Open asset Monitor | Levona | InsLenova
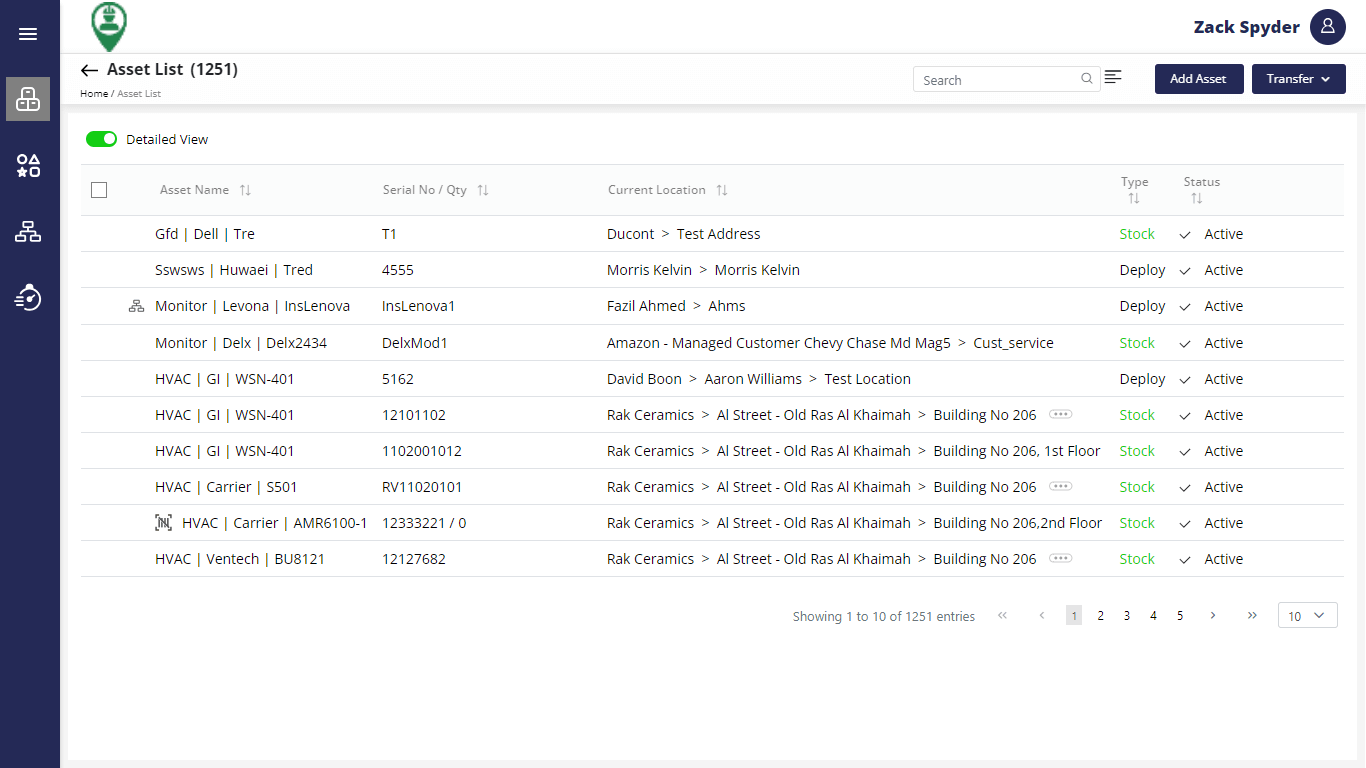Viewport: 1366px width, 768px height. point(252,306)
